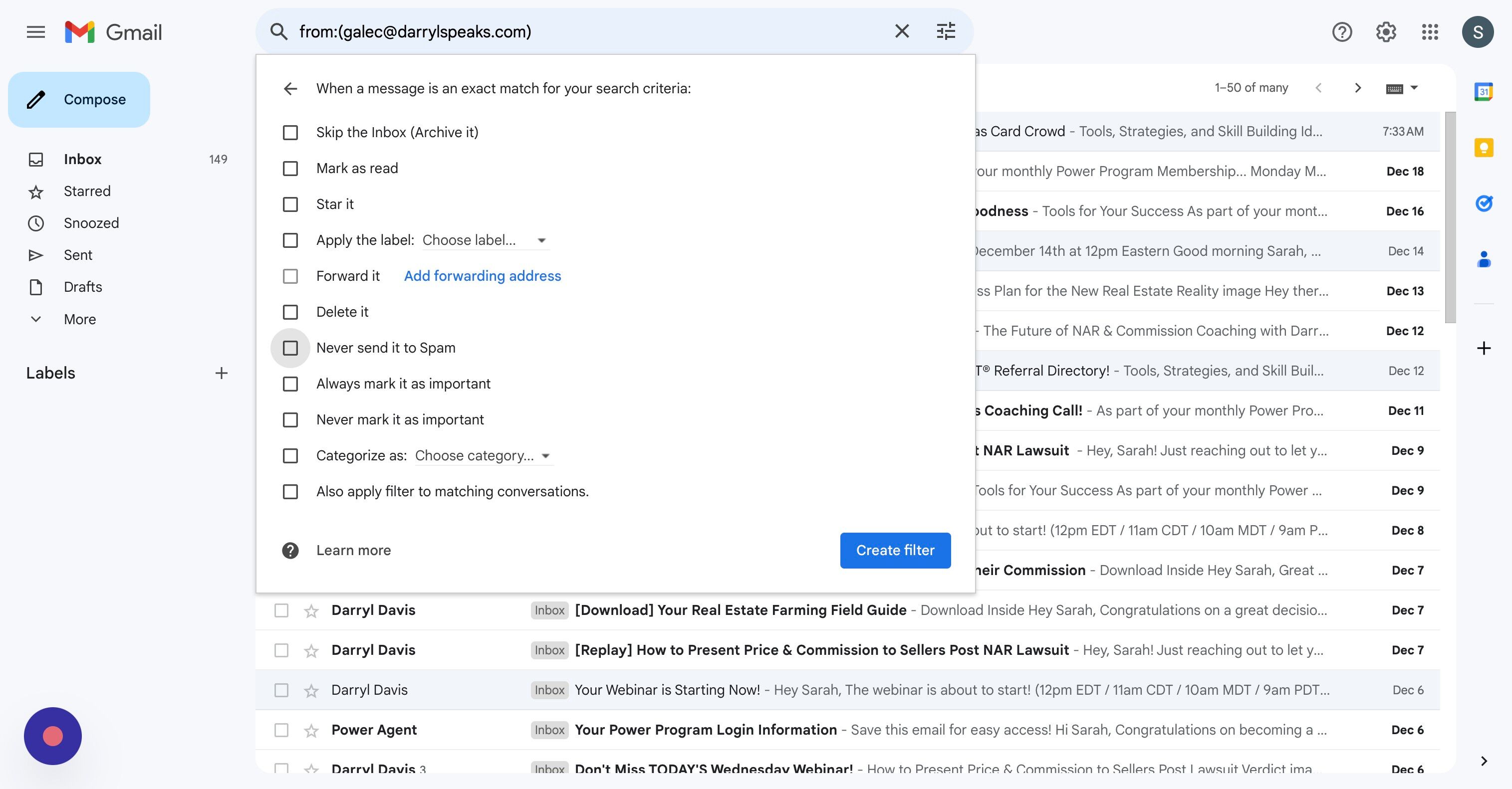Go back with filter dialog arrow

[290, 89]
